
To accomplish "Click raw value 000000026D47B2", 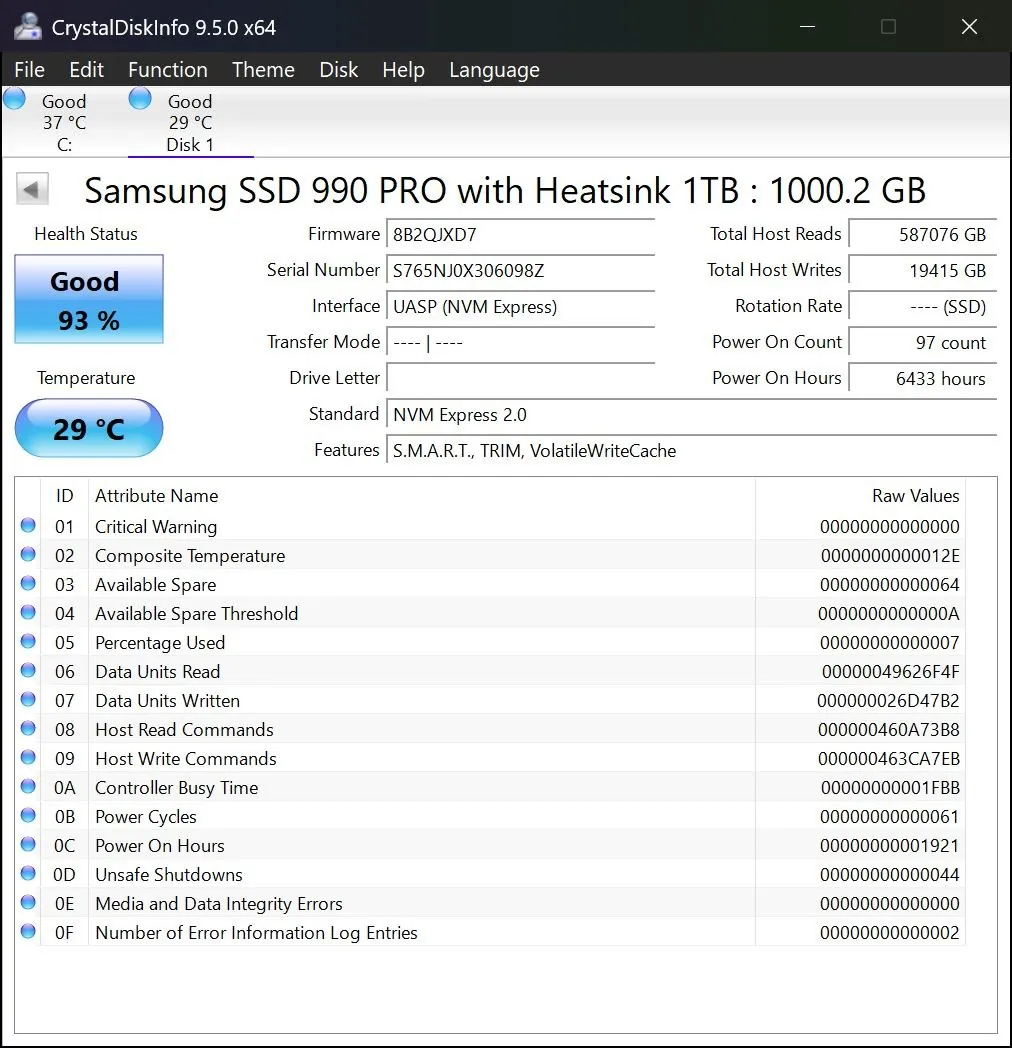I will coord(888,701).
